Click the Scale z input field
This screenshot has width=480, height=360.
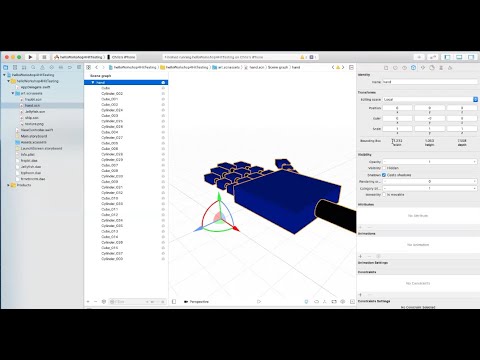[462, 128]
